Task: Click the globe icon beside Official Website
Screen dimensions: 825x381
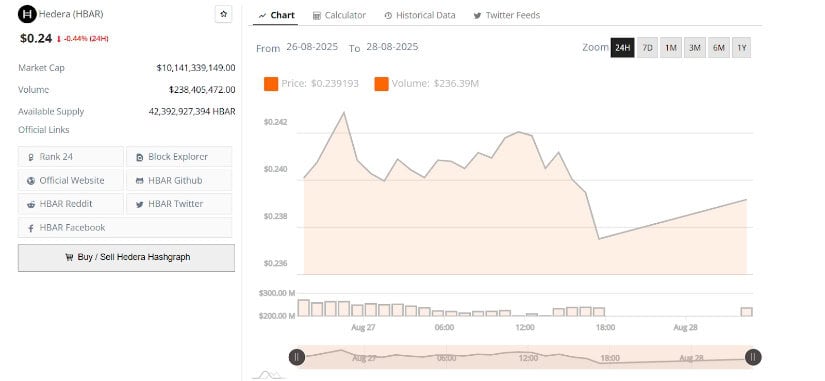Action: point(31,181)
